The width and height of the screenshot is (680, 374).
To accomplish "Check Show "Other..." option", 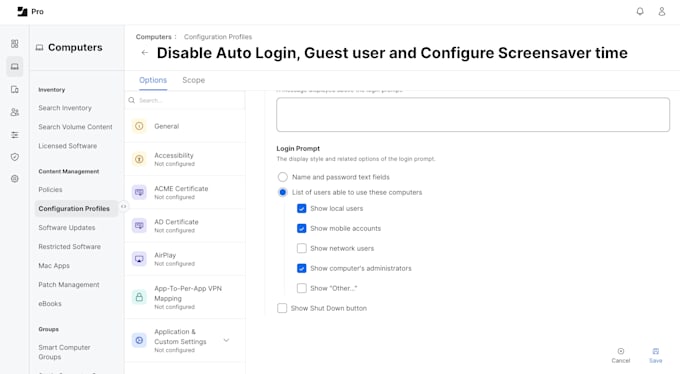I will (301, 288).
